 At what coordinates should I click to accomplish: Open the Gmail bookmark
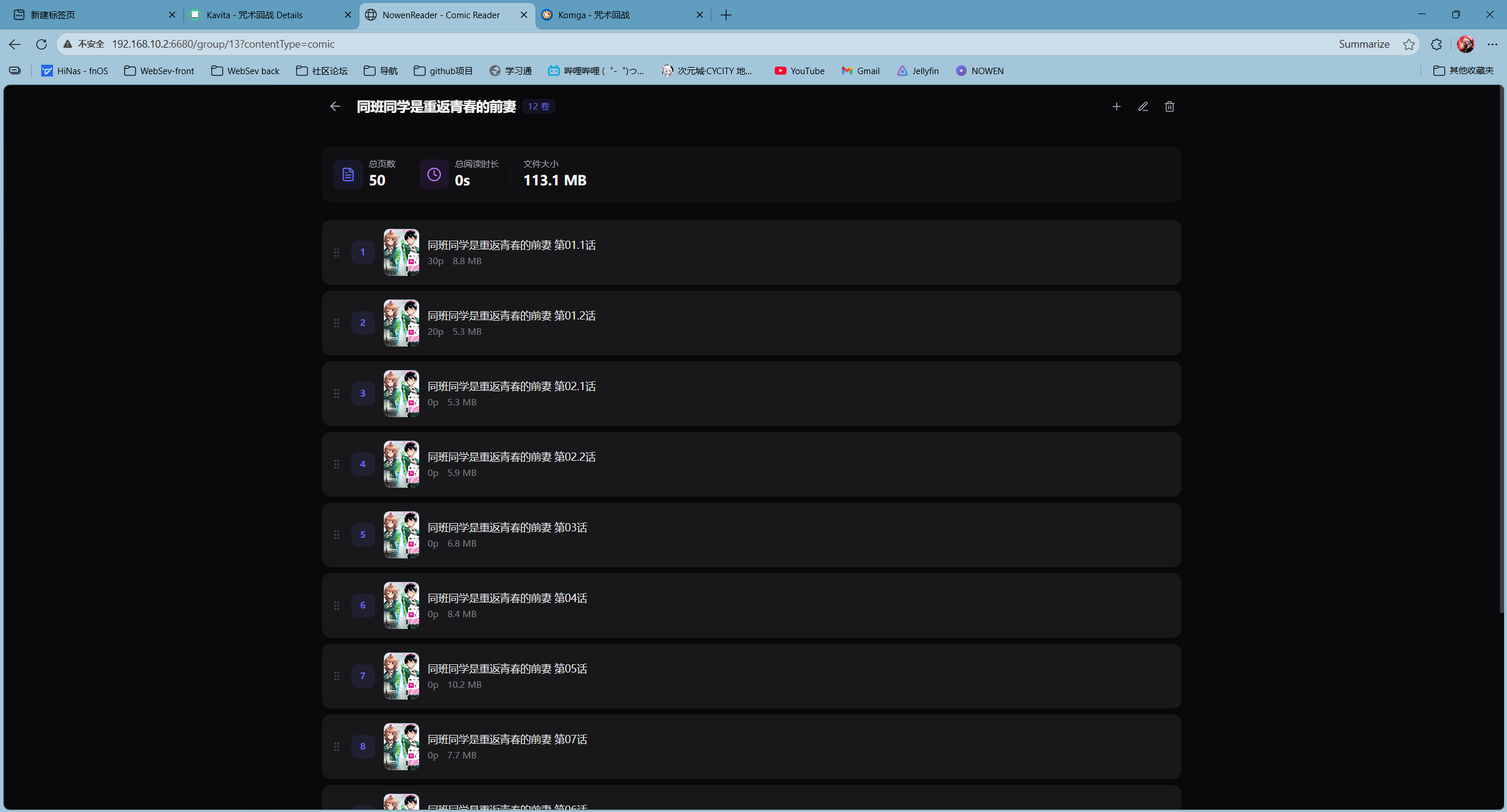tap(861, 71)
